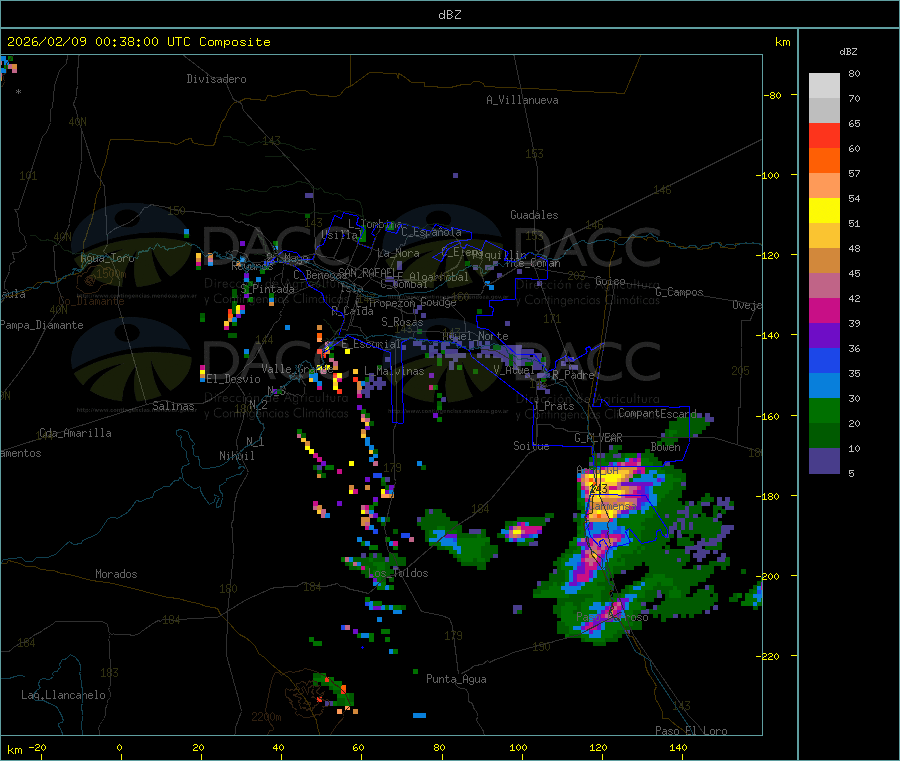Click the J_Prats map label
Viewport: 900px width, 761px height.
(x=553, y=406)
